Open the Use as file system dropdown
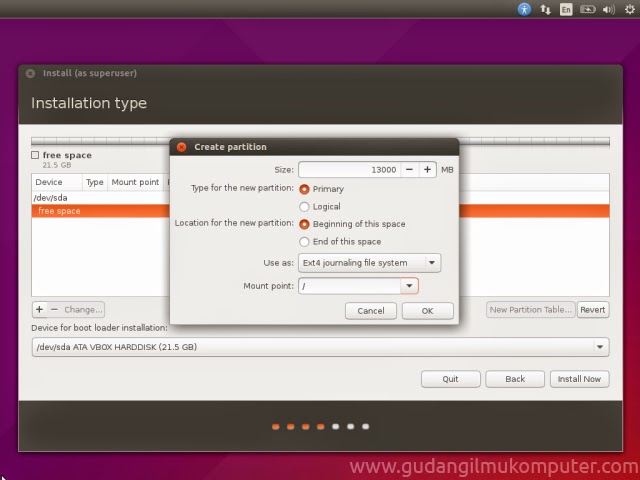This screenshot has height=480, width=640. (369, 263)
